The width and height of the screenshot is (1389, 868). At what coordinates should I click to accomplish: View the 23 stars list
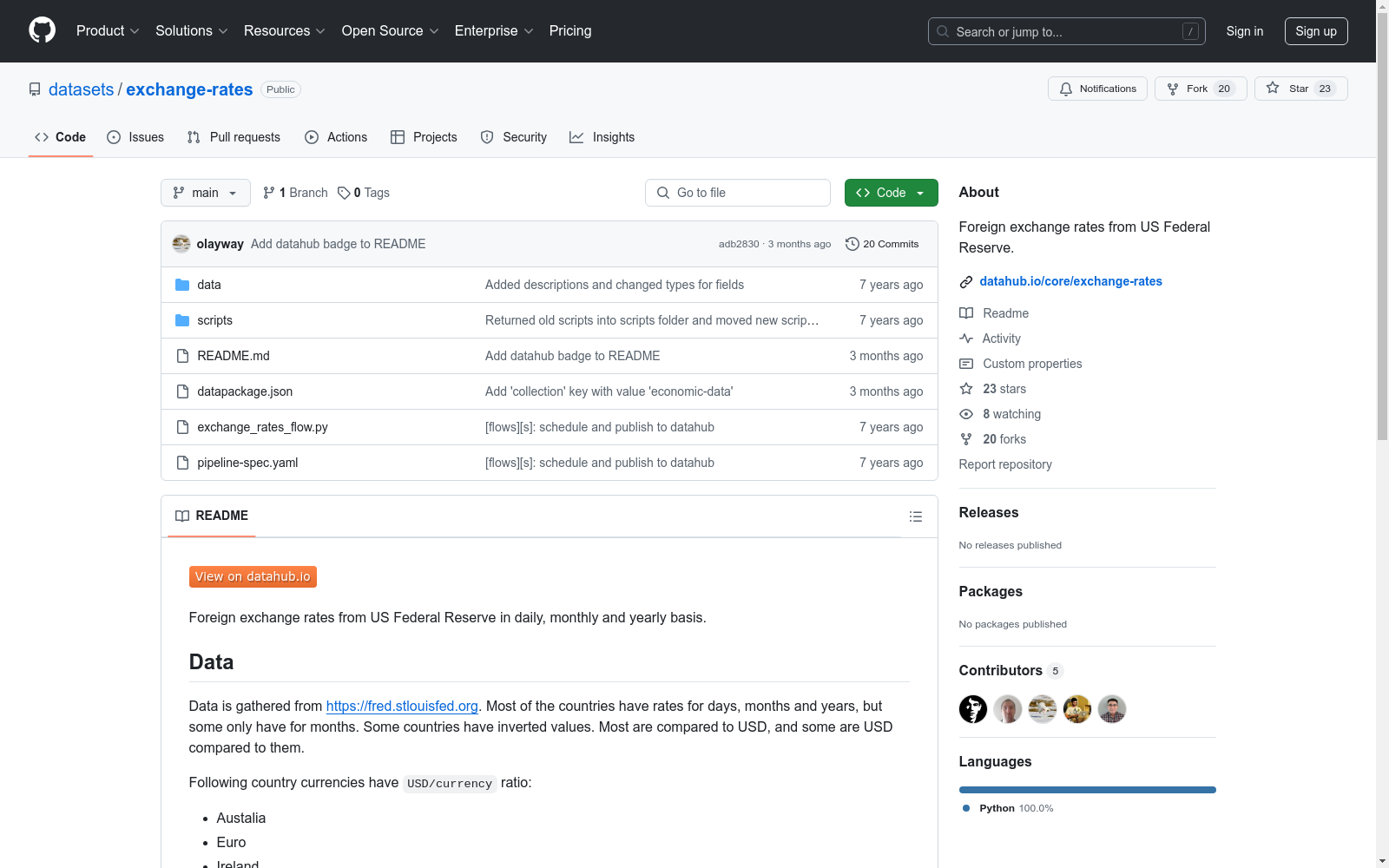coord(993,389)
